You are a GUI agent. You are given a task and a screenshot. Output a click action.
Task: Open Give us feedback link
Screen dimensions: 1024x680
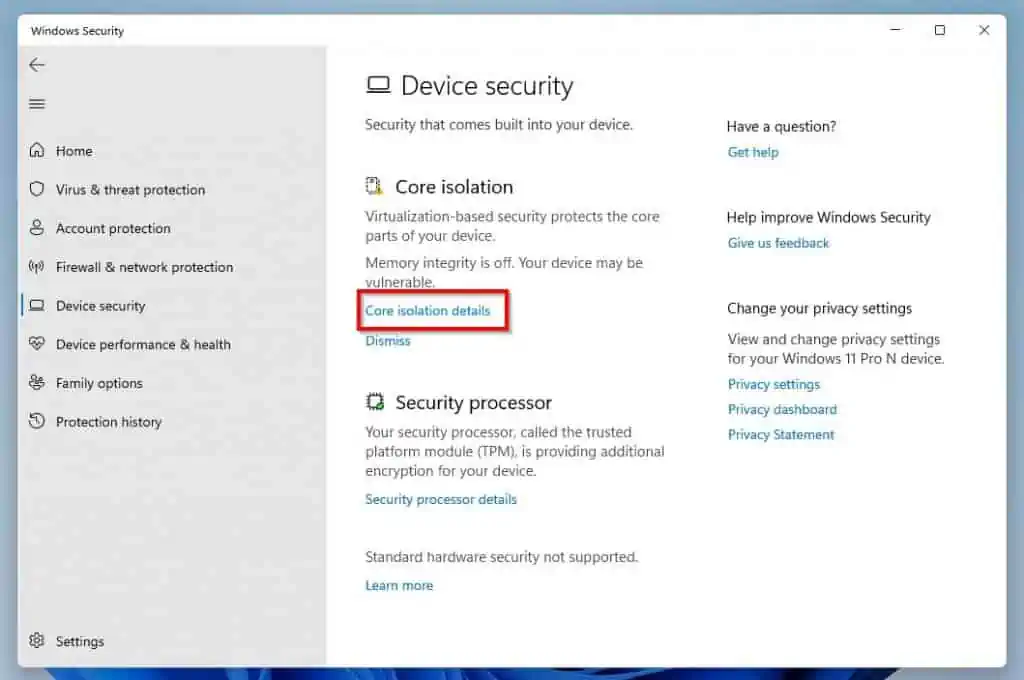[x=778, y=243]
